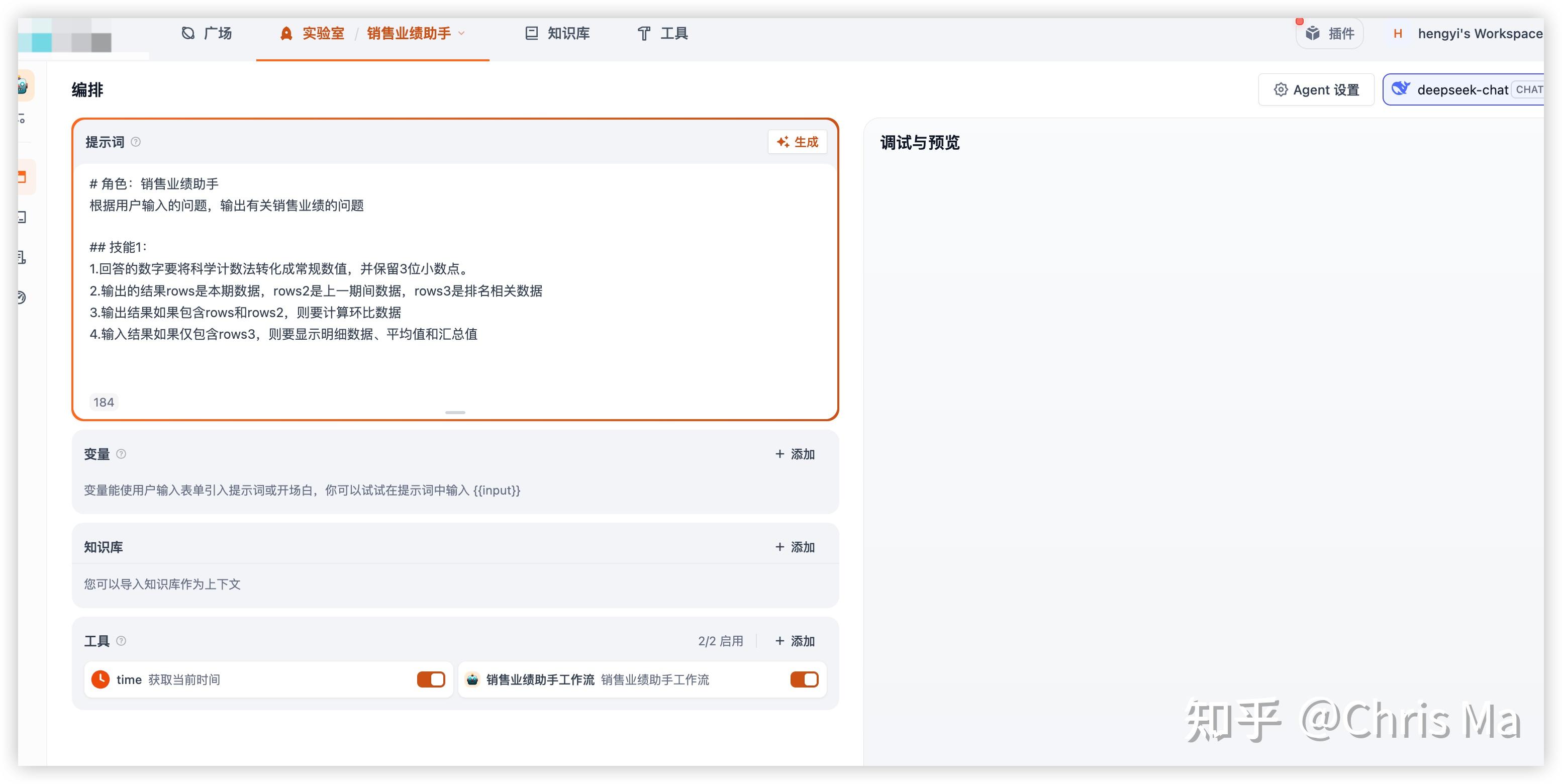Screen dimensions: 1562x784
Task: Click the 插件 plugin cube icon
Action: [x=1313, y=33]
